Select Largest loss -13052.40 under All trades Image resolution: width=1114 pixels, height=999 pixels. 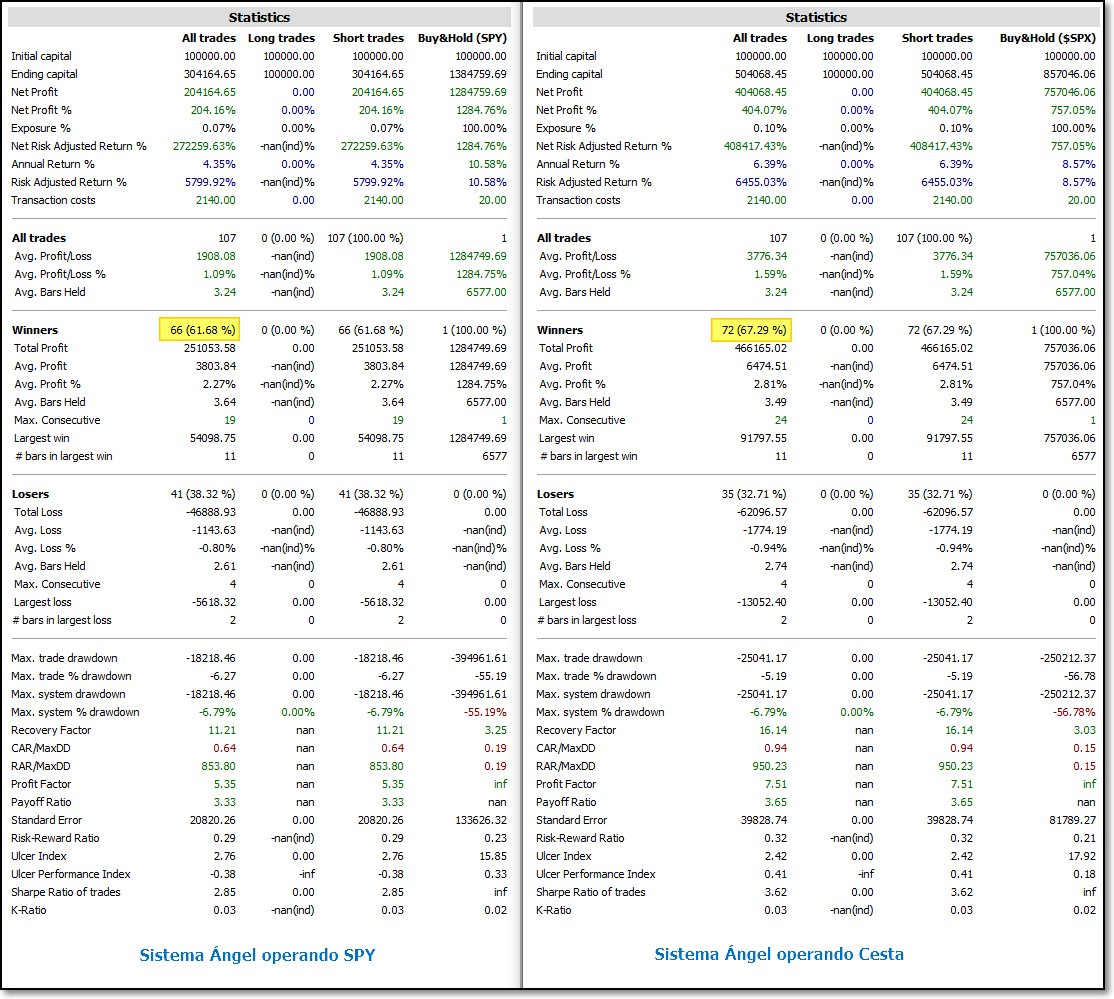762,602
